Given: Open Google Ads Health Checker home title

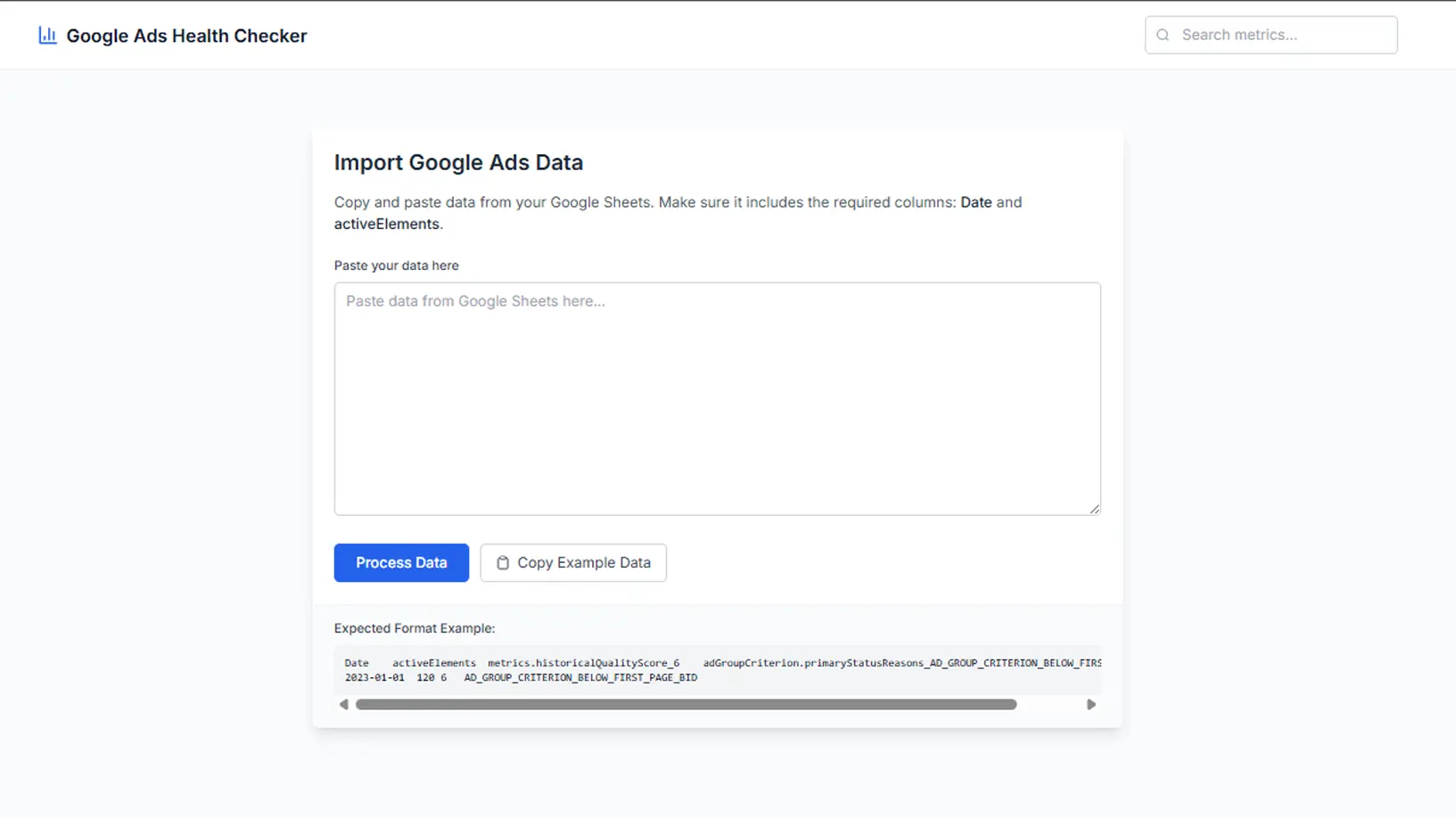Looking at the screenshot, I should pos(186,36).
